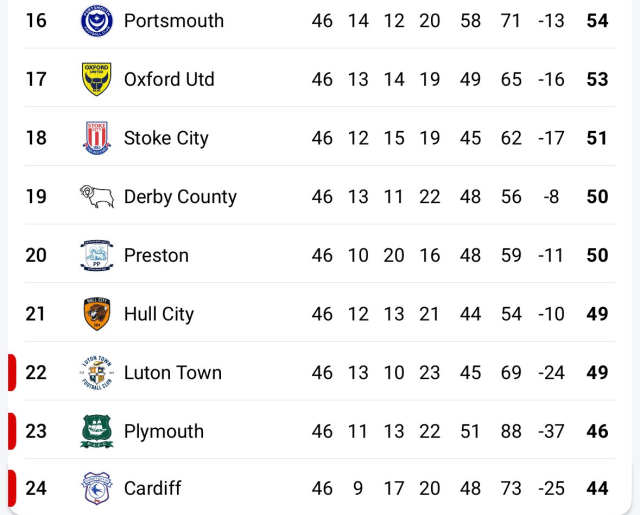
Task: Click the Derby County ram crest
Action: (97, 197)
